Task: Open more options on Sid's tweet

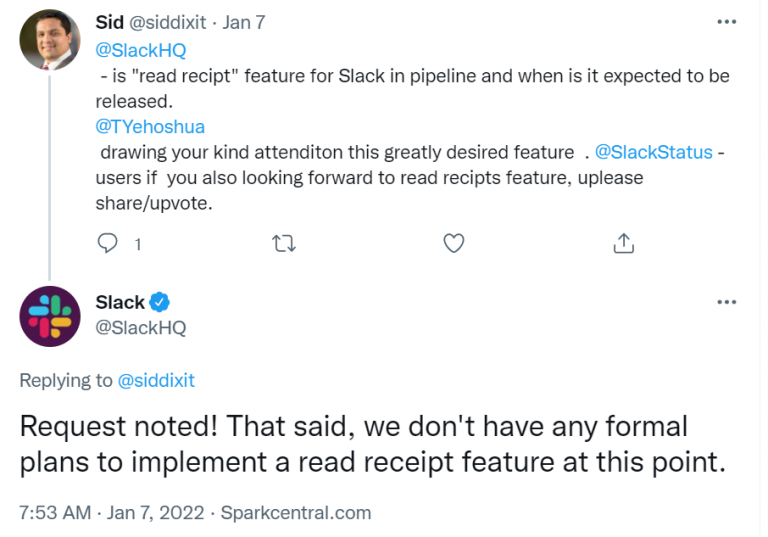Action: pyautogui.click(x=728, y=22)
